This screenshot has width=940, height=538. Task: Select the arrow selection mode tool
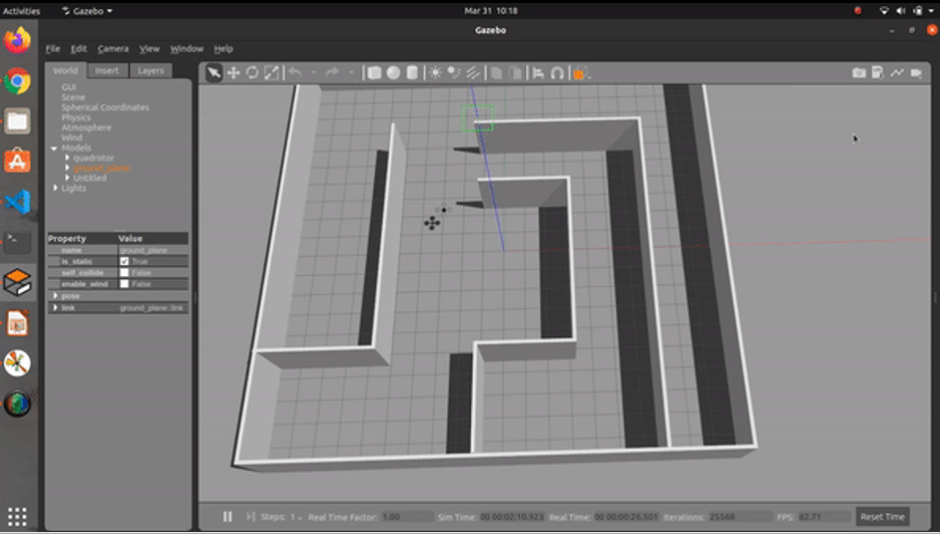coord(213,73)
